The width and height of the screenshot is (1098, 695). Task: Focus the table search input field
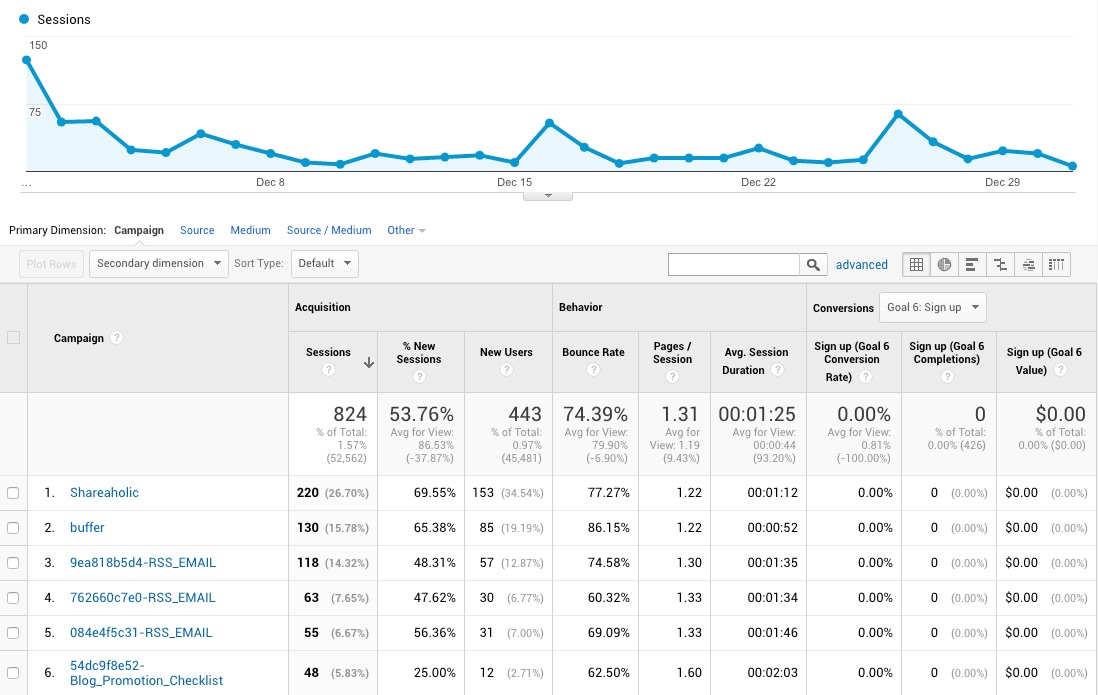click(x=734, y=264)
